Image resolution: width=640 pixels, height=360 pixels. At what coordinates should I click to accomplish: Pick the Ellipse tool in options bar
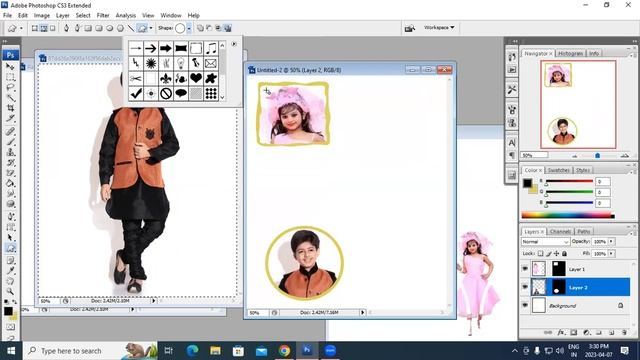[x=109, y=28]
